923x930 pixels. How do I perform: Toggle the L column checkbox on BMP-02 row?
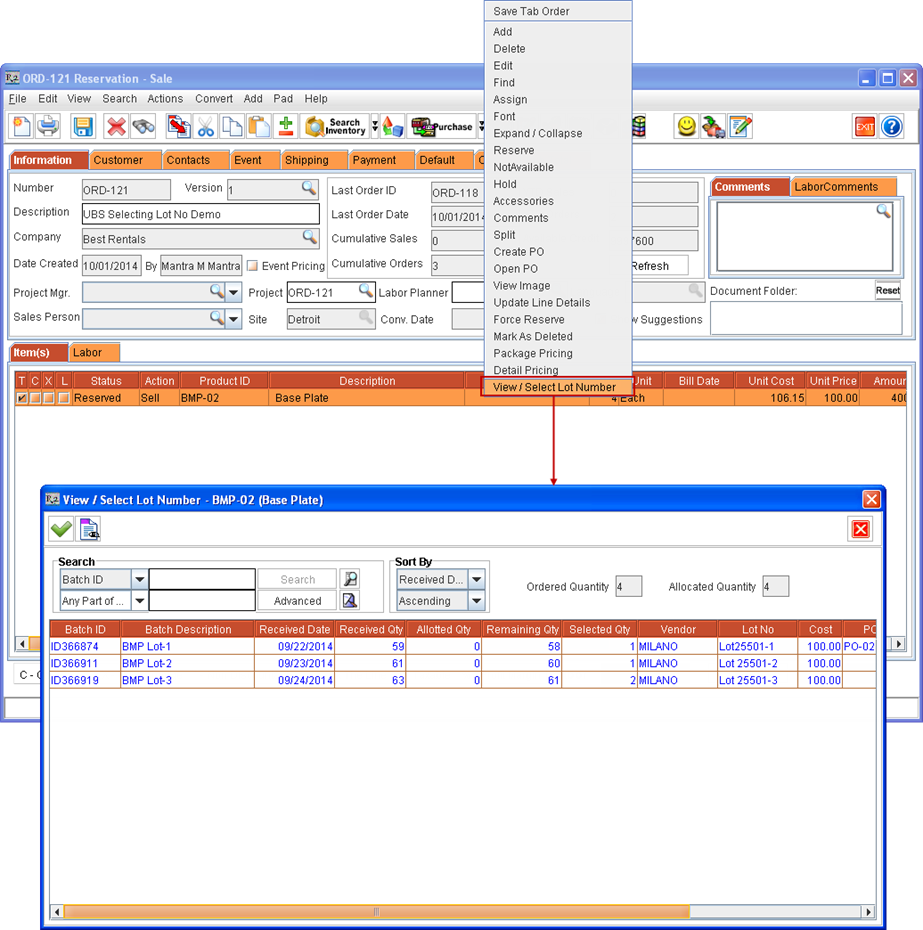(x=64, y=398)
